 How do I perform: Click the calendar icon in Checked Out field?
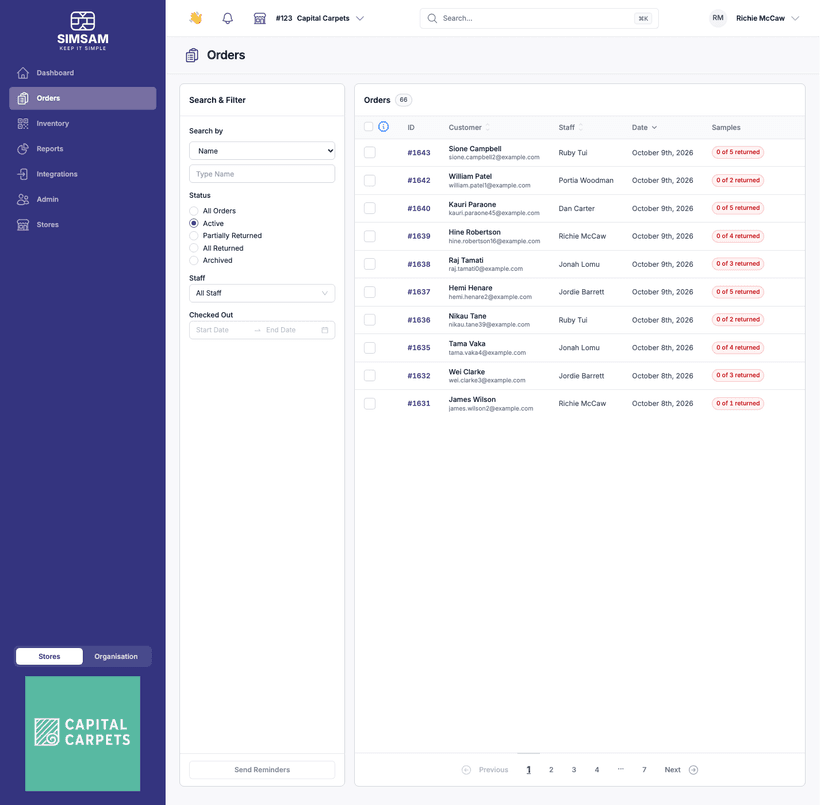(x=325, y=330)
